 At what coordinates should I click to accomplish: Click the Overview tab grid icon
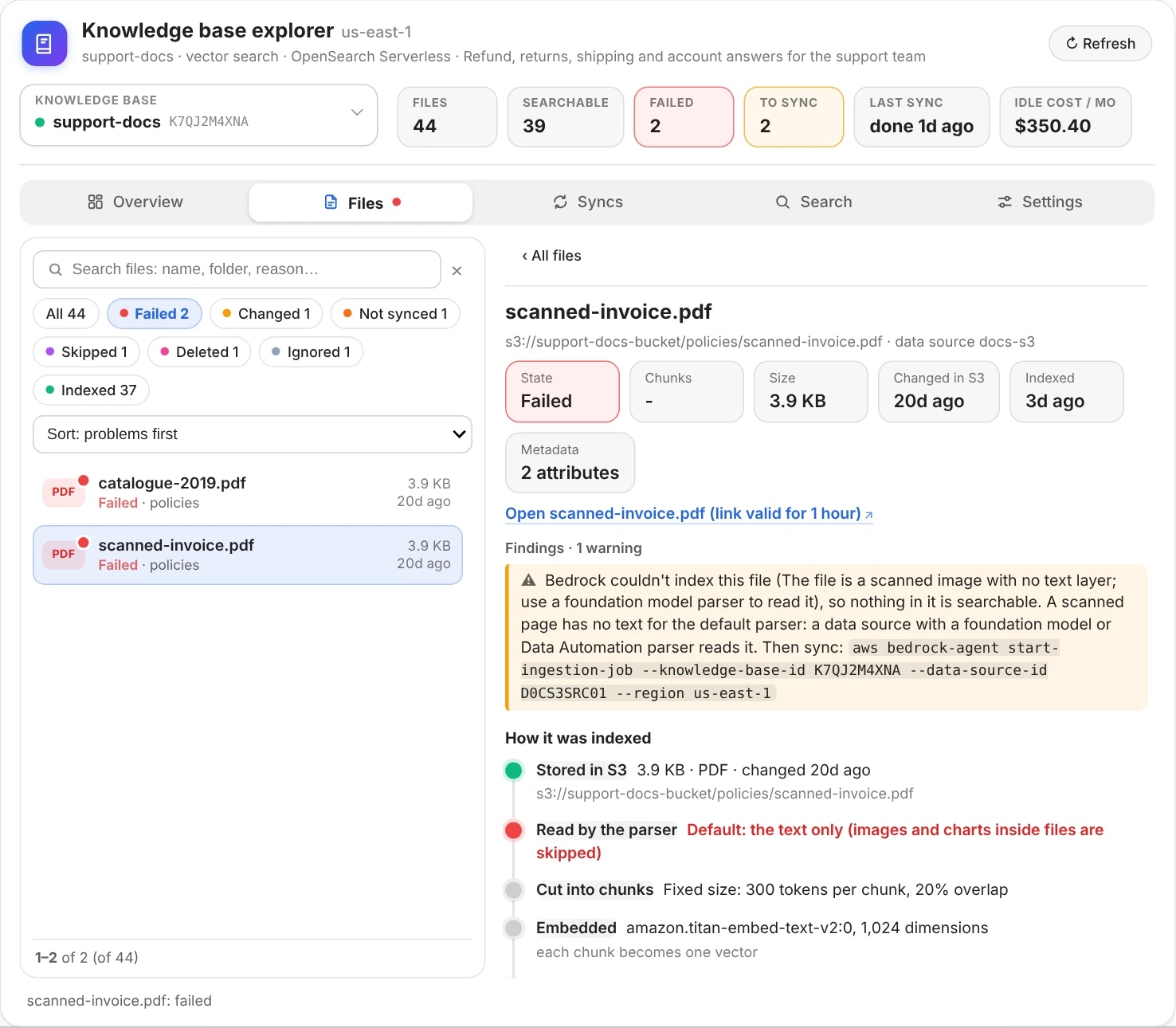pyautogui.click(x=95, y=202)
